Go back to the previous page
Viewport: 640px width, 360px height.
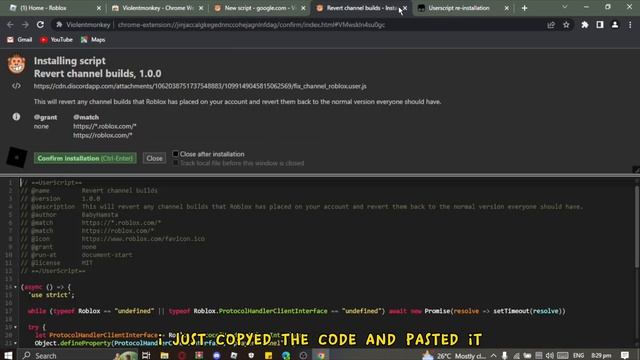pyautogui.click(x=10, y=25)
